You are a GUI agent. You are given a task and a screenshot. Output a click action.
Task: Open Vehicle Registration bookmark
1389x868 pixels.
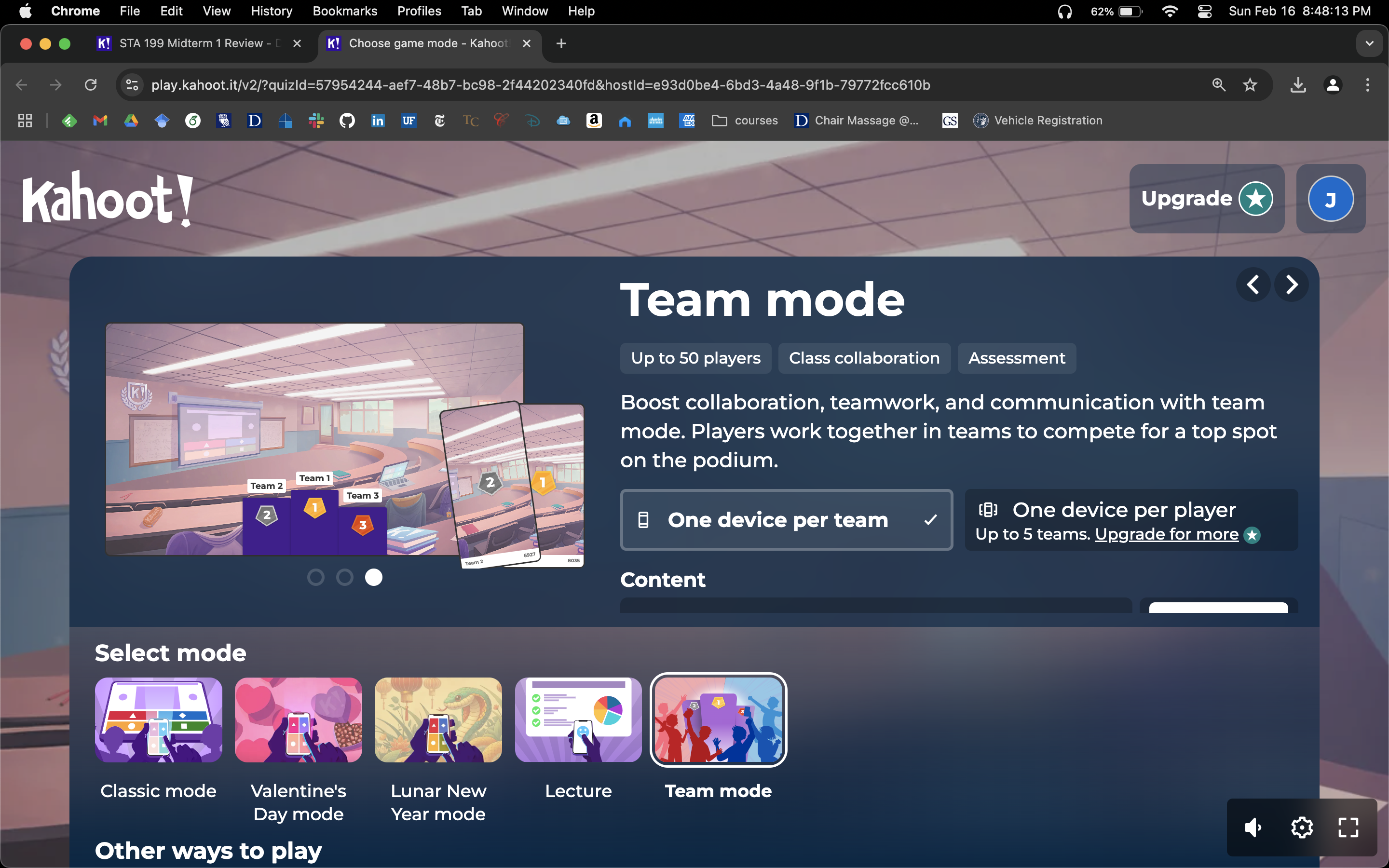coord(1038,121)
